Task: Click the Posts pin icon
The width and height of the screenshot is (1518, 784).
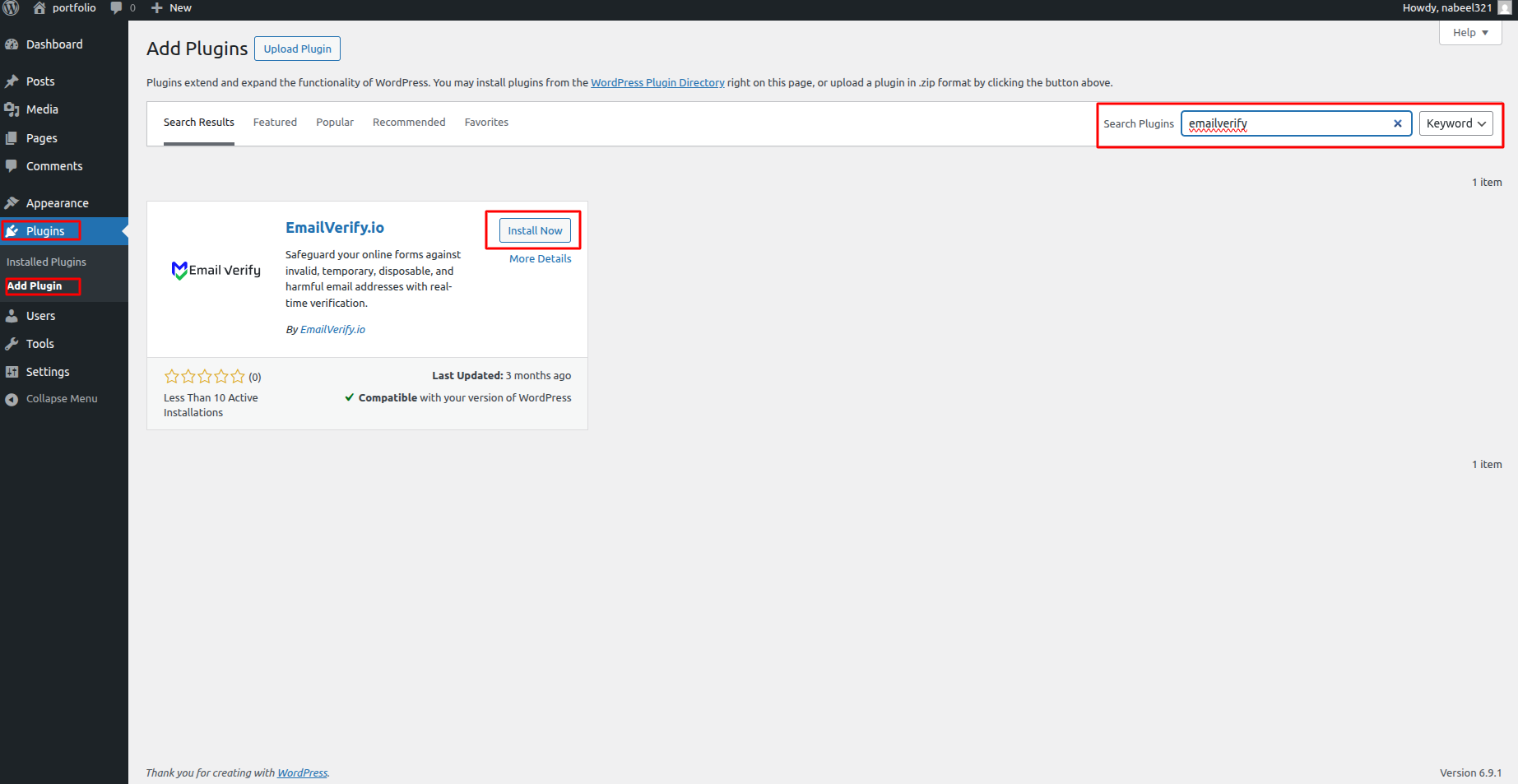Action: [12, 81]
